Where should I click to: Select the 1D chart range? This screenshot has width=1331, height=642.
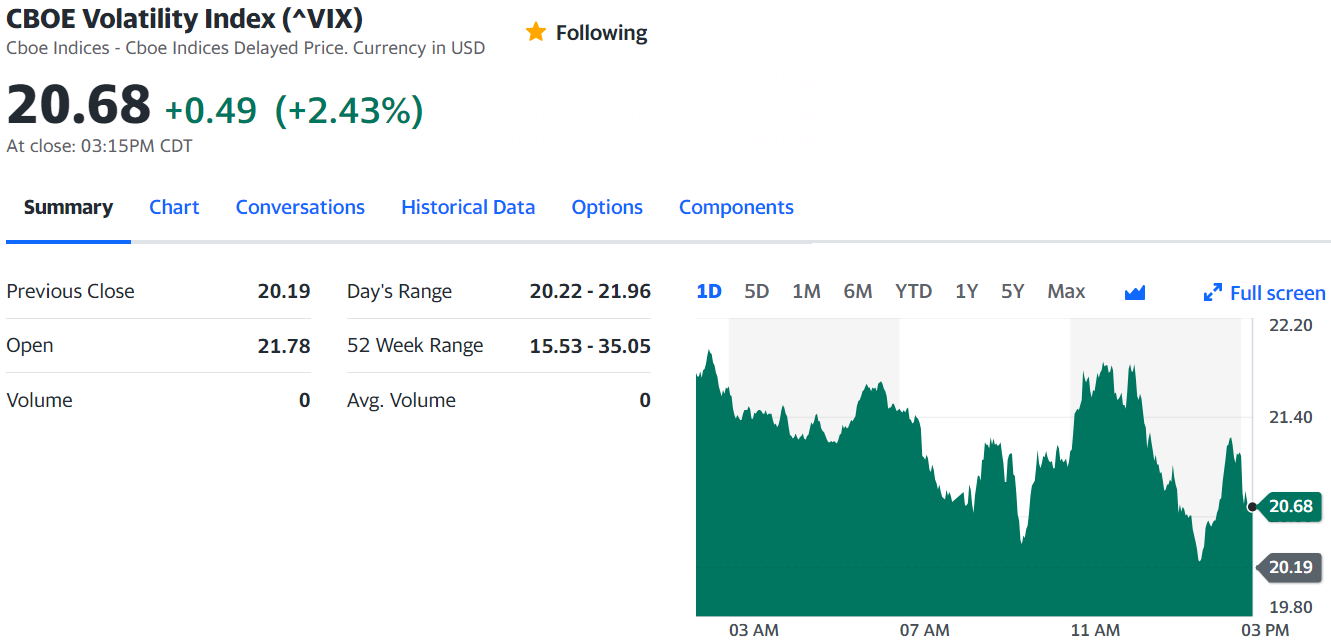click(709, 291)
